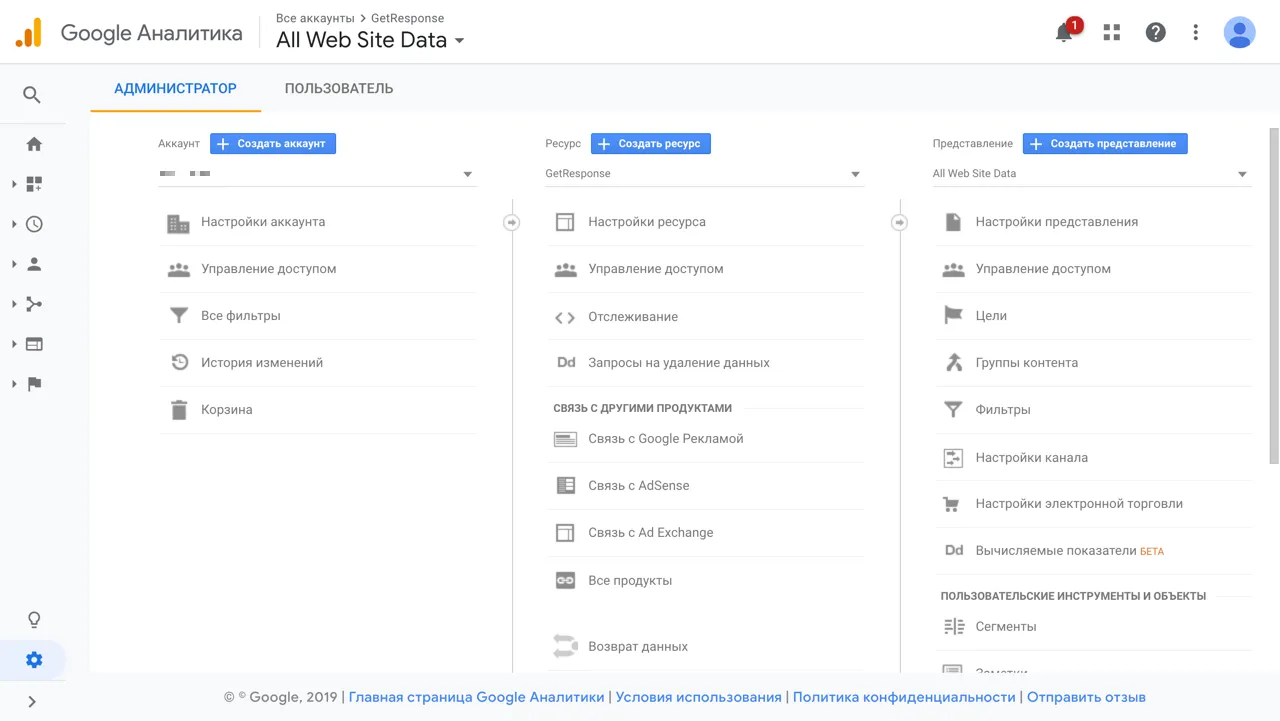Click the Сегменты icon
The image size is (1280, 721).
[953, 627]
